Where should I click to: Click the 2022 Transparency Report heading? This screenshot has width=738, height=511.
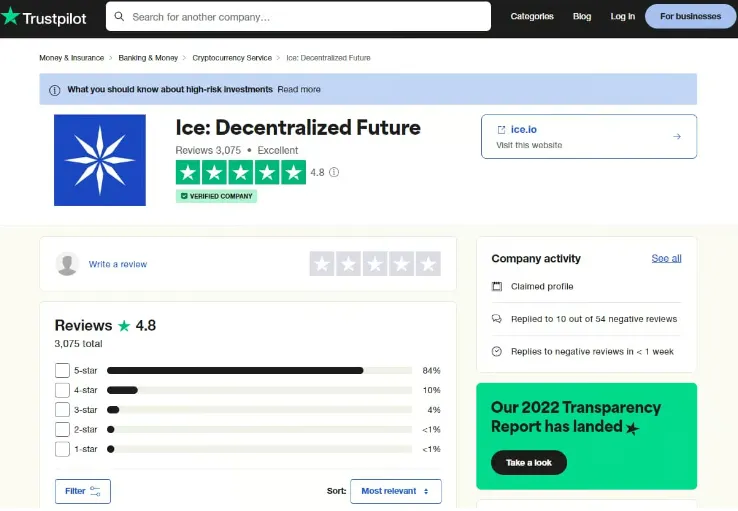point(576,417)
